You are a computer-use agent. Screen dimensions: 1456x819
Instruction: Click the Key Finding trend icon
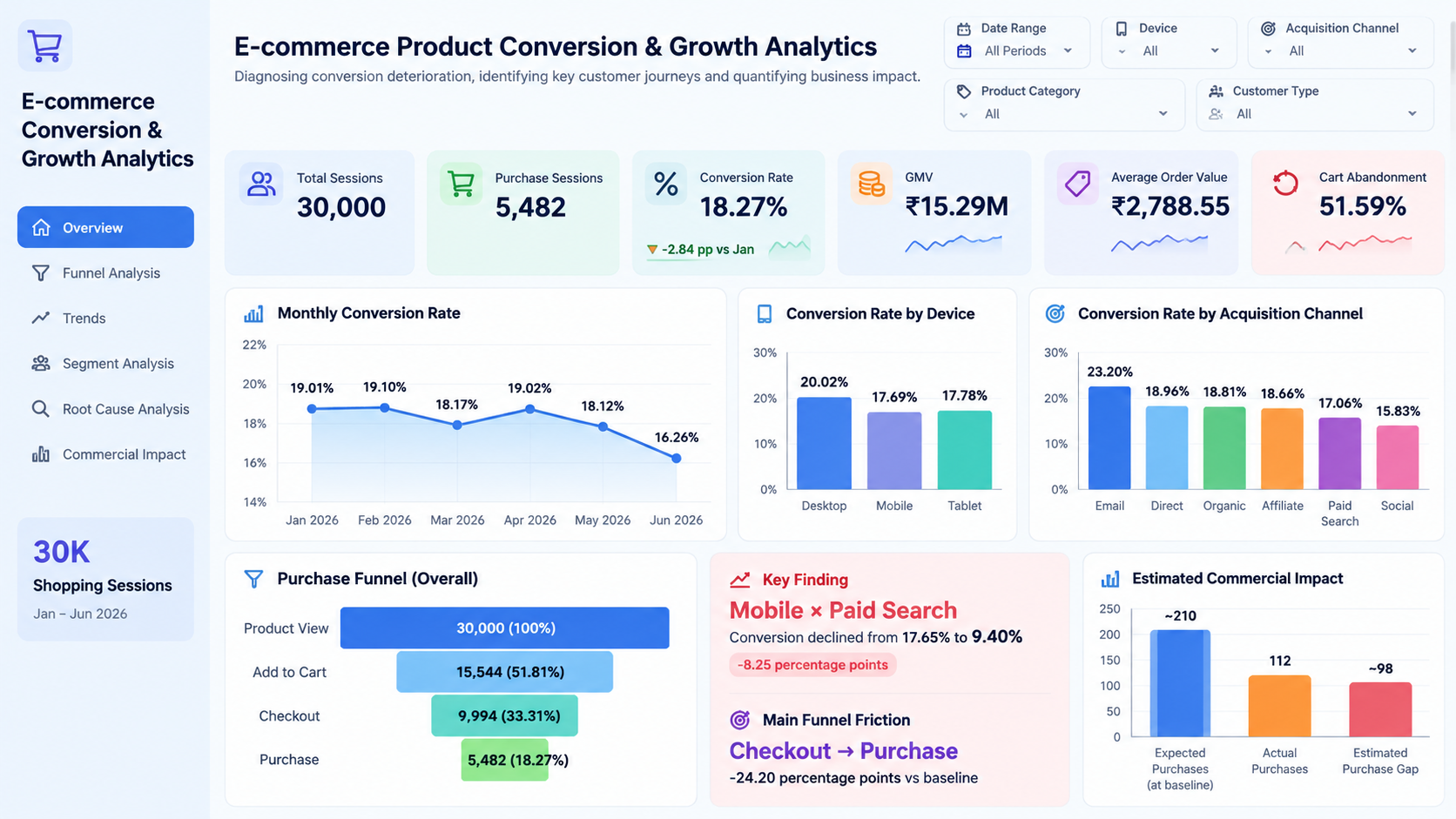pos(740,580)
